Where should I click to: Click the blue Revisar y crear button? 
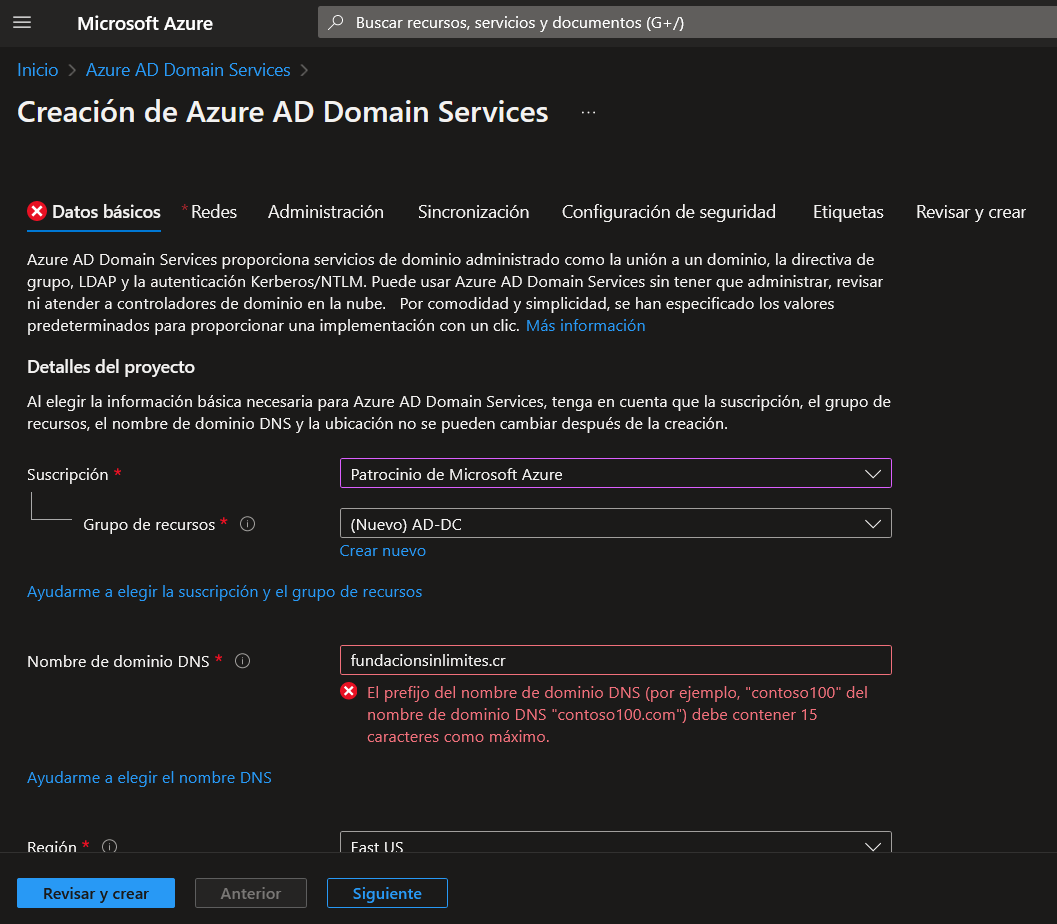(x=96, y=894)
